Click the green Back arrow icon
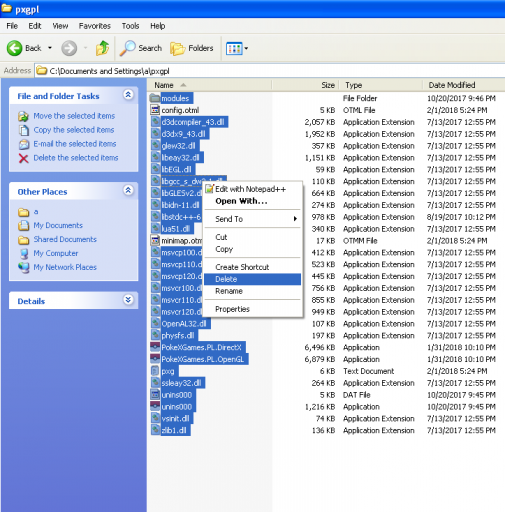This screenshot has height=512, width=505. 14,48
